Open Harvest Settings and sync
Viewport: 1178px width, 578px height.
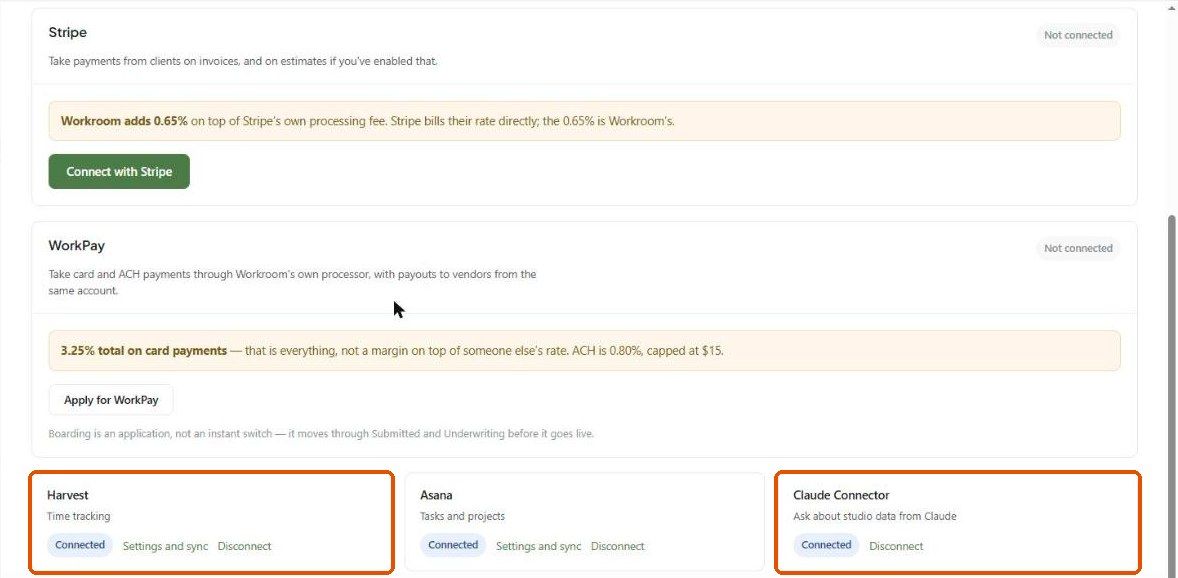click(x=165, y=546)
